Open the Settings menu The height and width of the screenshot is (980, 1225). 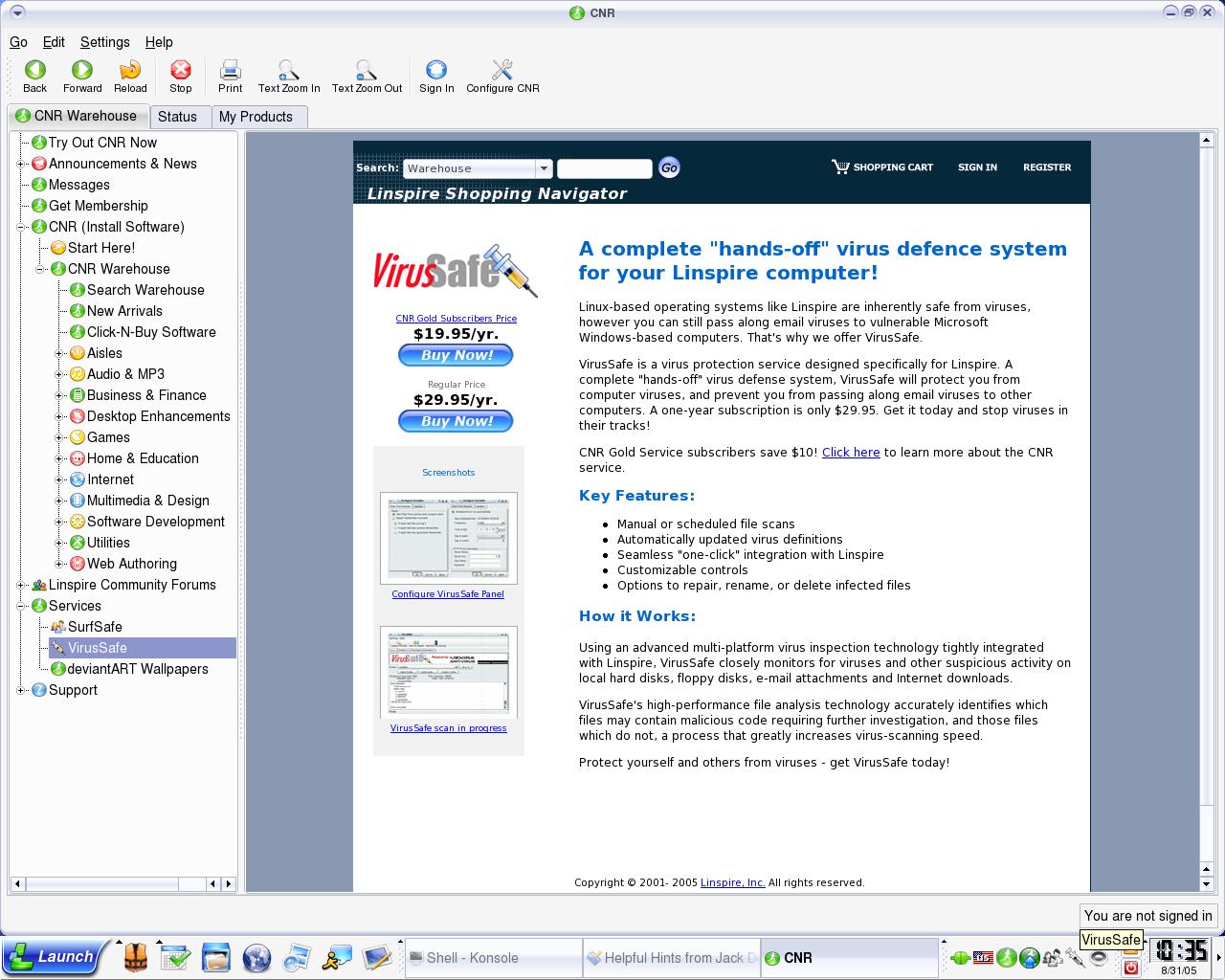(x=104, y=42)
